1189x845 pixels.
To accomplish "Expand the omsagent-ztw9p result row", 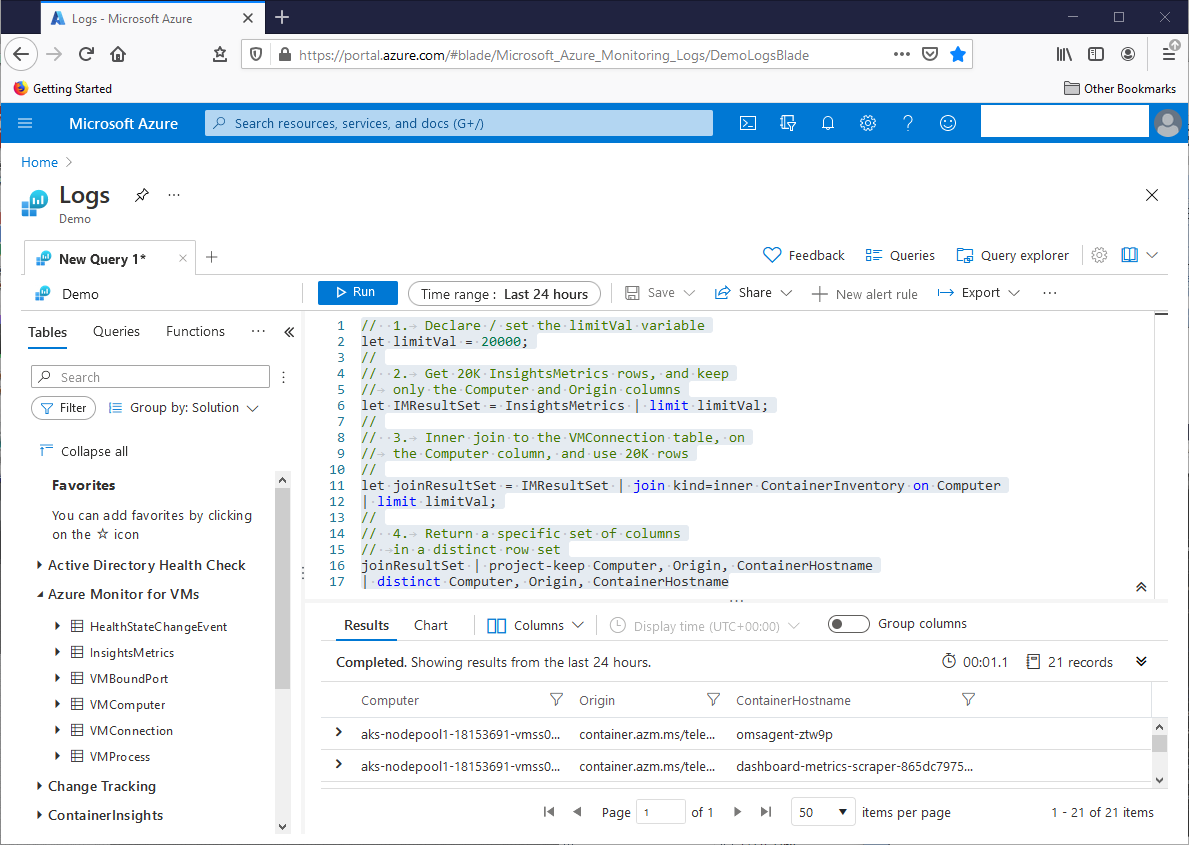I will pyautogui.click(x=339, y=733).
